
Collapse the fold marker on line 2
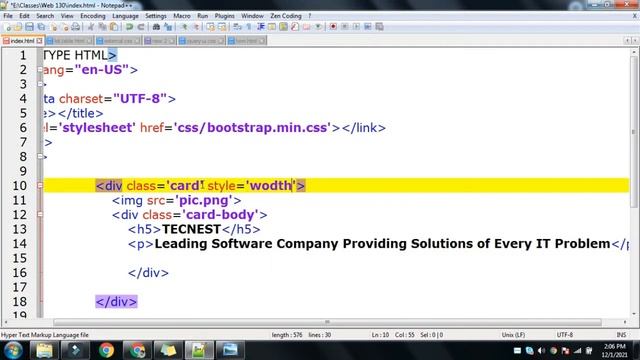[40, 70]
